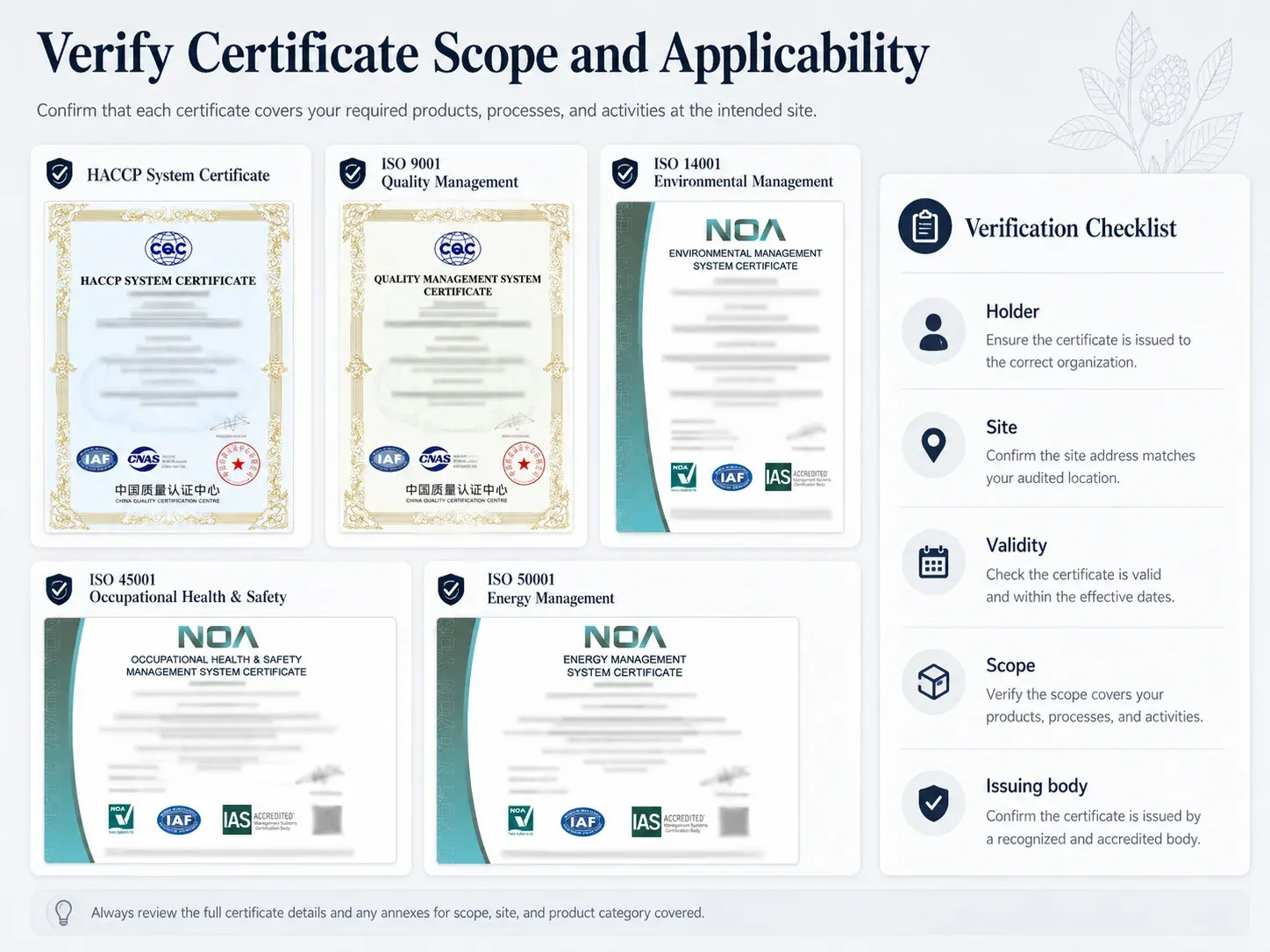Click the shield icon beside ISO 50001

point(451,589)
